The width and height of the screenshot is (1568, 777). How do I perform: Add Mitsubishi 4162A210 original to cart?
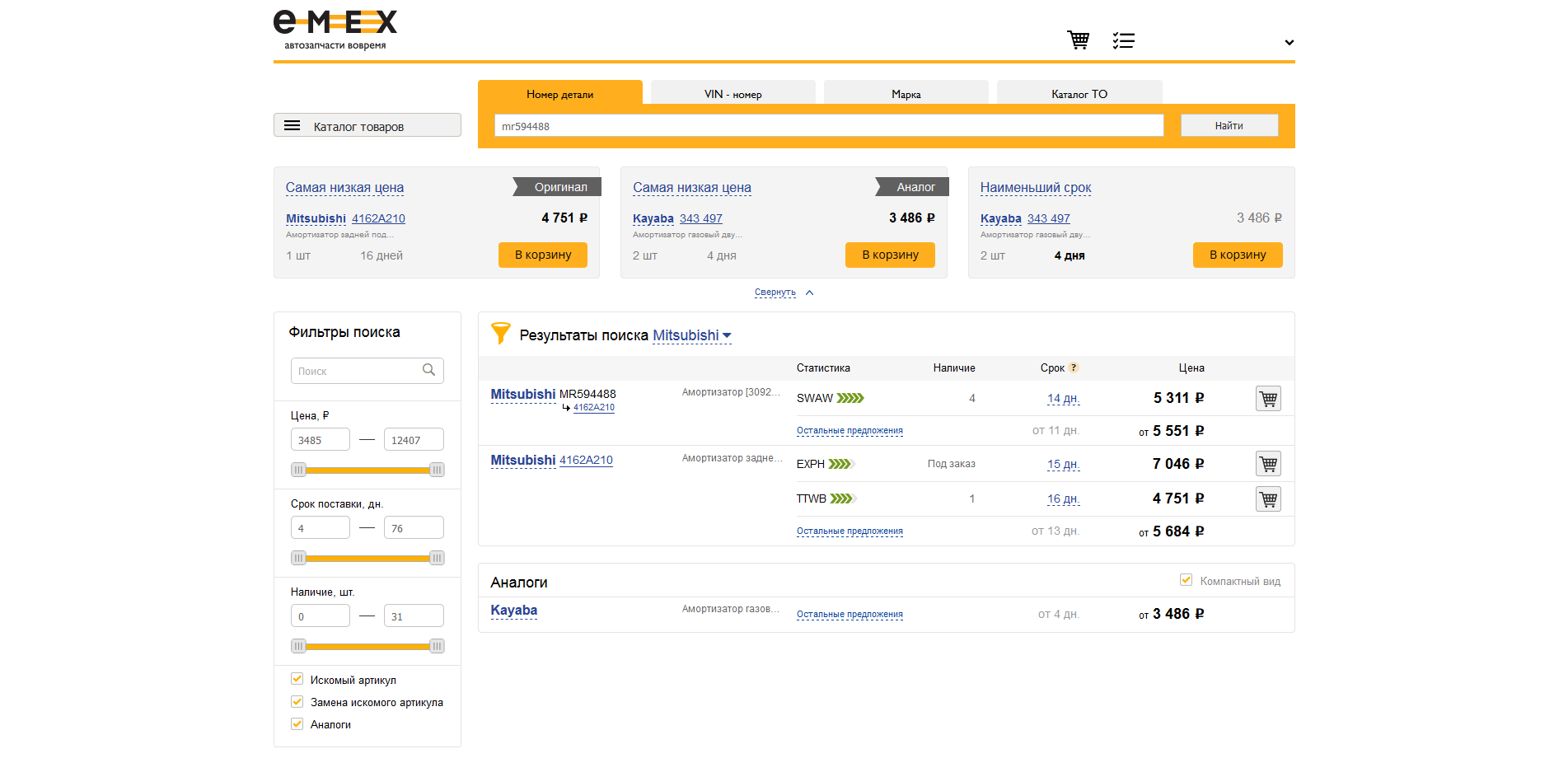543,255
